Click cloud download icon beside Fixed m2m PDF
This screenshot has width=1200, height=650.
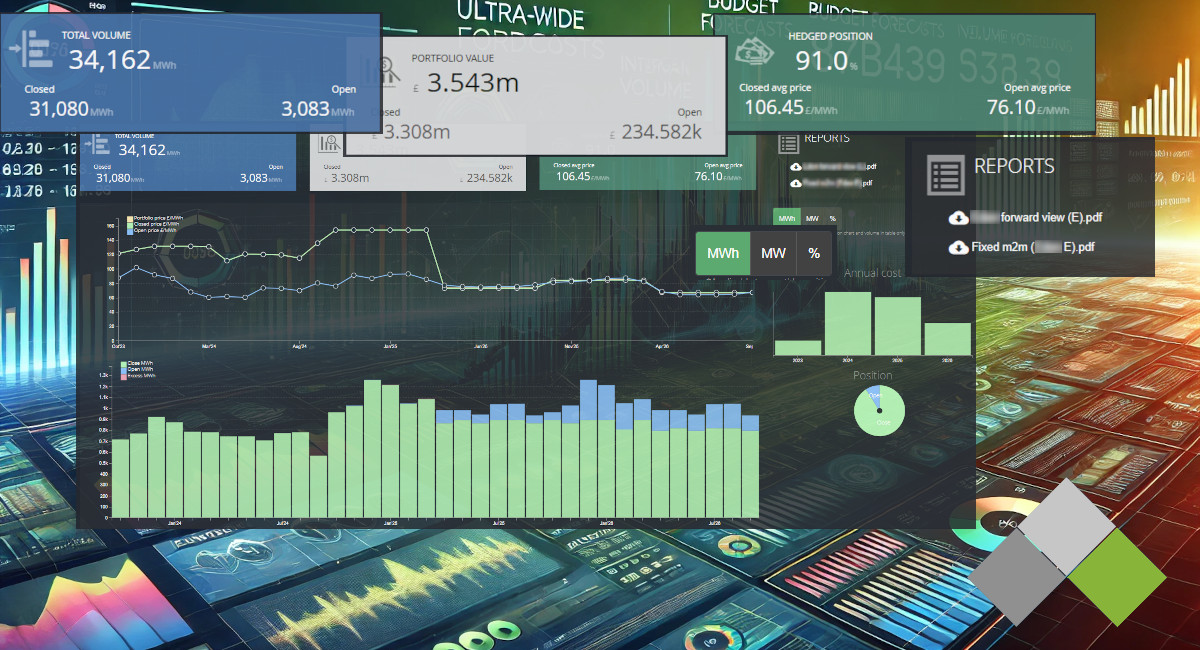point(957,247)
